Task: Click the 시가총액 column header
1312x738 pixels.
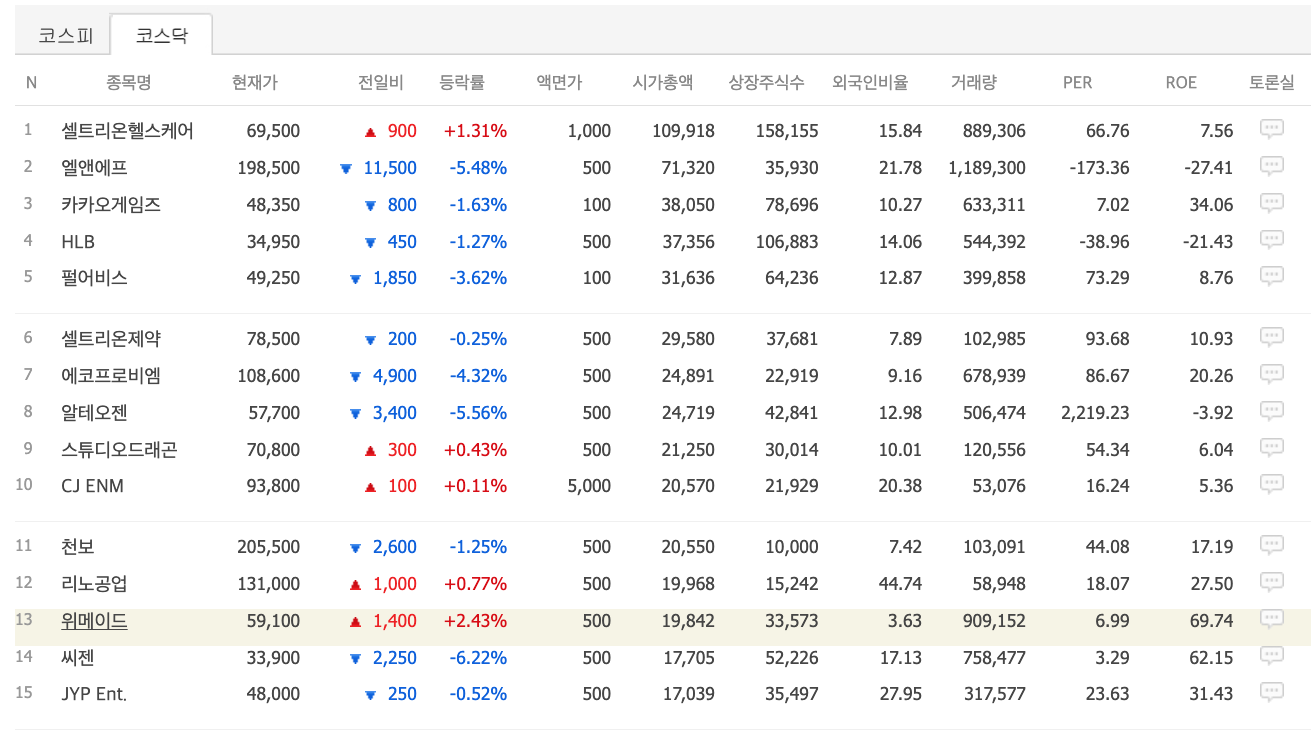Action: (663, 82)
